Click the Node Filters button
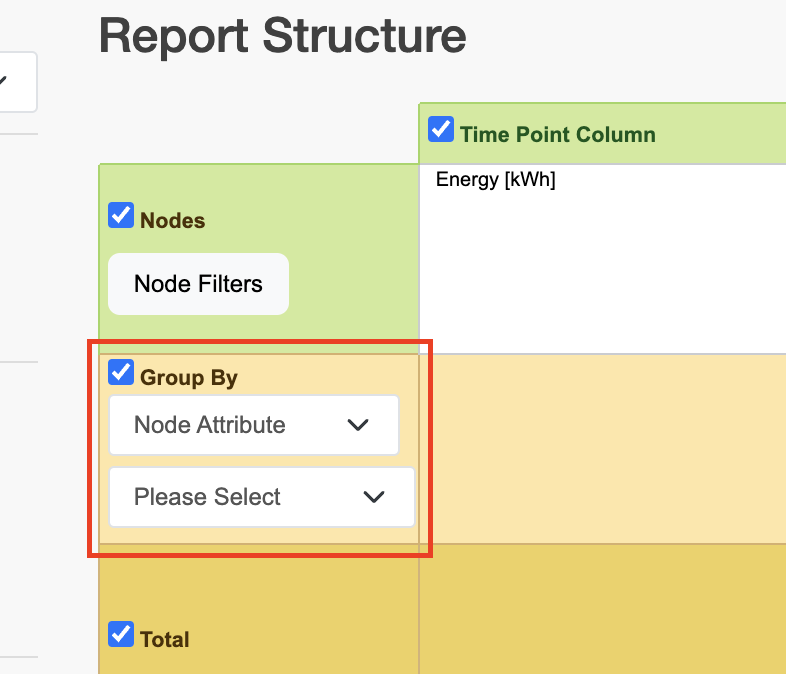The image size is (786, 674). [x=198, y=284]
